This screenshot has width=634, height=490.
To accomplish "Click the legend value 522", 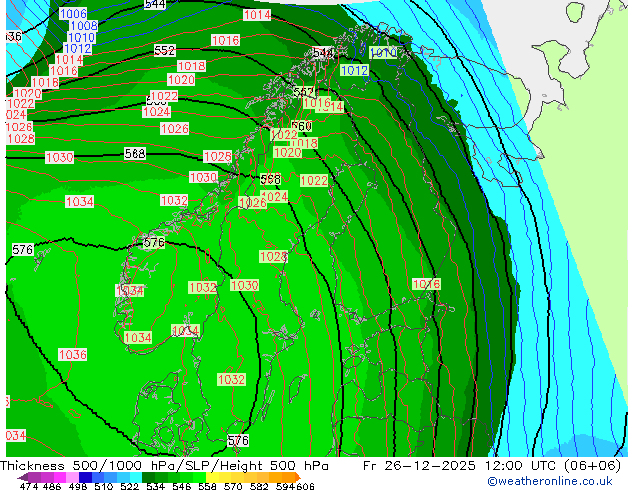I will pyautogui.click(x=129, y=486).
